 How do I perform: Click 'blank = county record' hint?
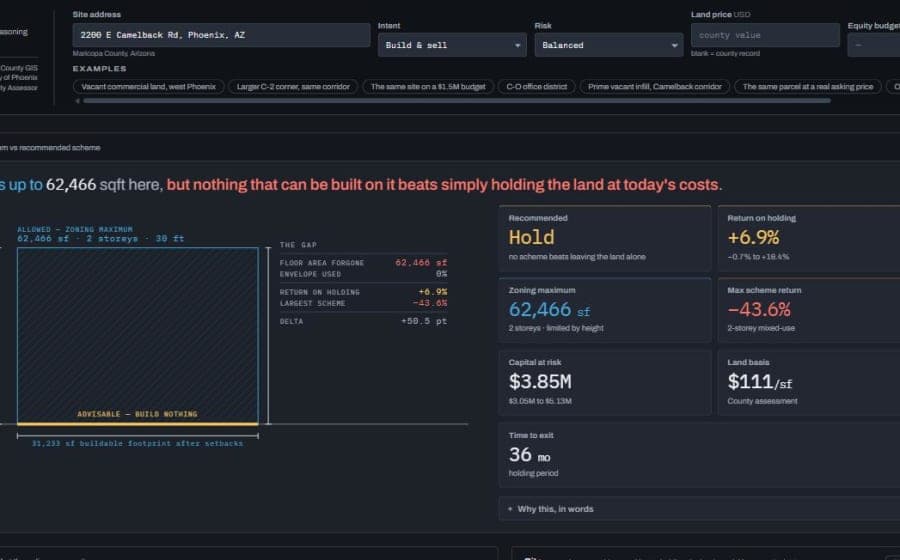(726, 53)
